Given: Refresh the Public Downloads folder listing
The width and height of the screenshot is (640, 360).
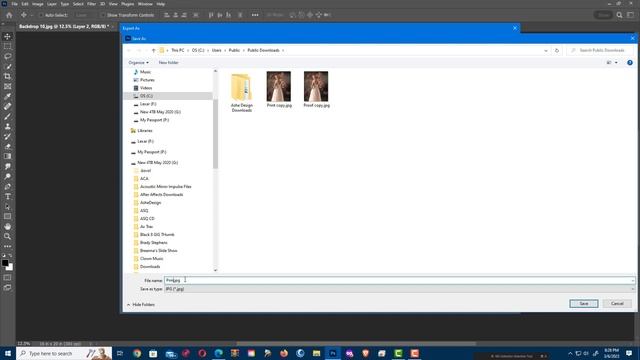Looking at the screenshot, I should pos(557,50).
